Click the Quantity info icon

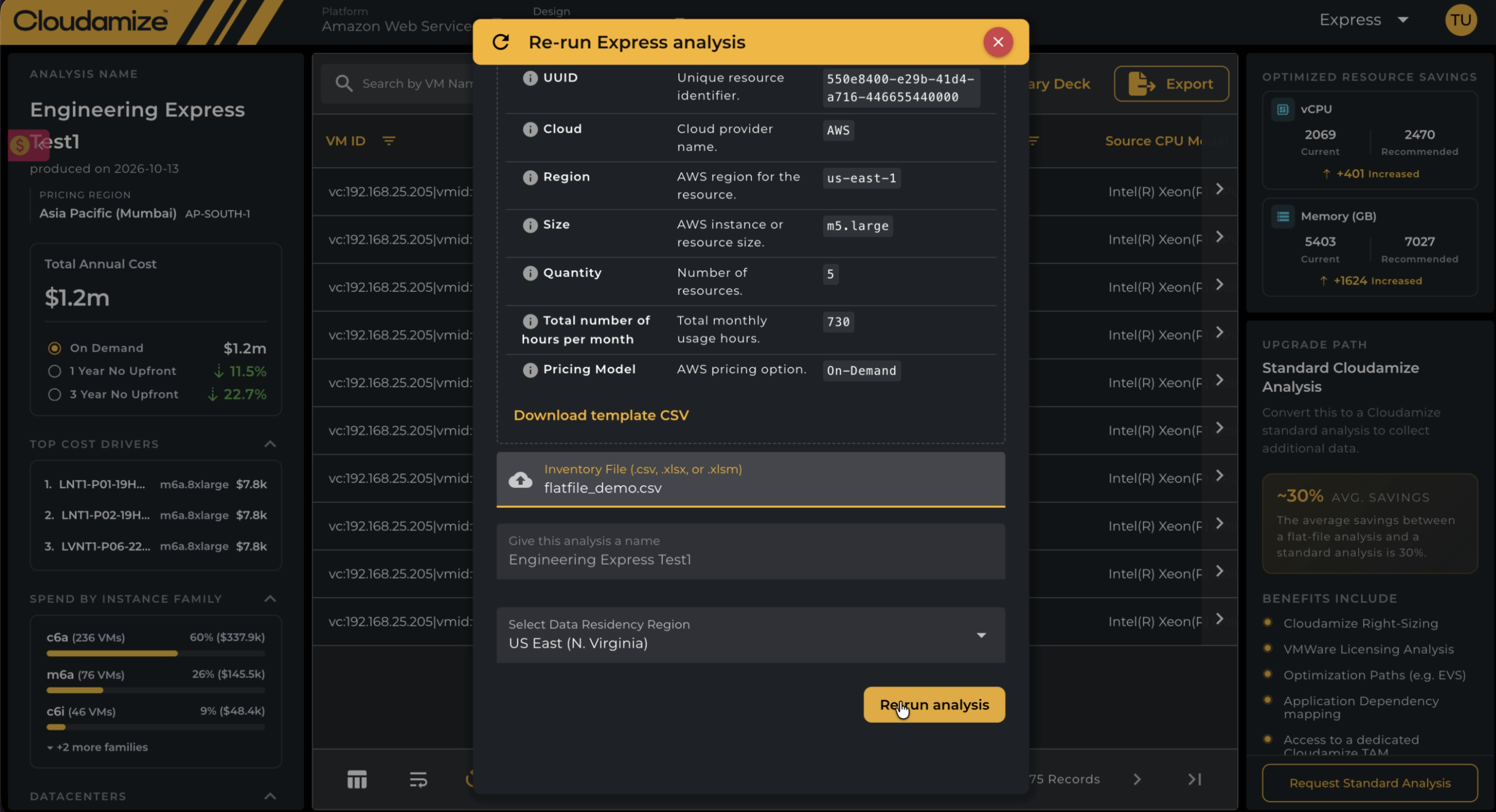point(530,273)
